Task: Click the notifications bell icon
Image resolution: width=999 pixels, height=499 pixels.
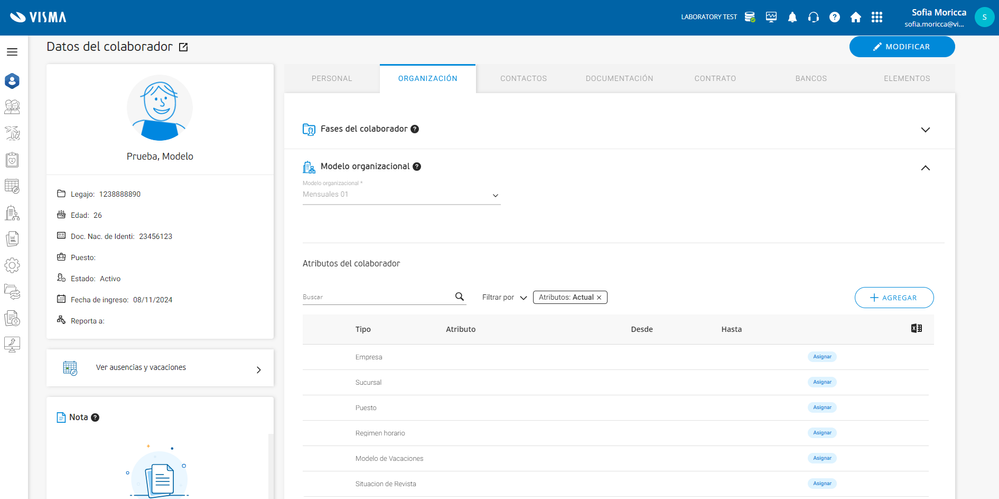Action: pos(792,17)
